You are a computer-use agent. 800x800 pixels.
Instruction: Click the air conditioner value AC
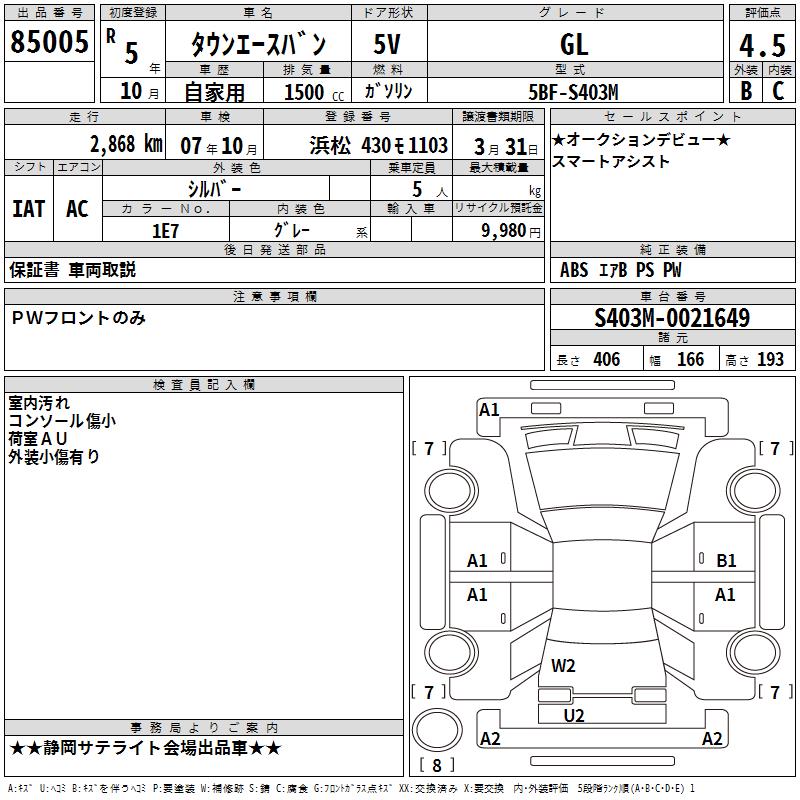(77, 209)
